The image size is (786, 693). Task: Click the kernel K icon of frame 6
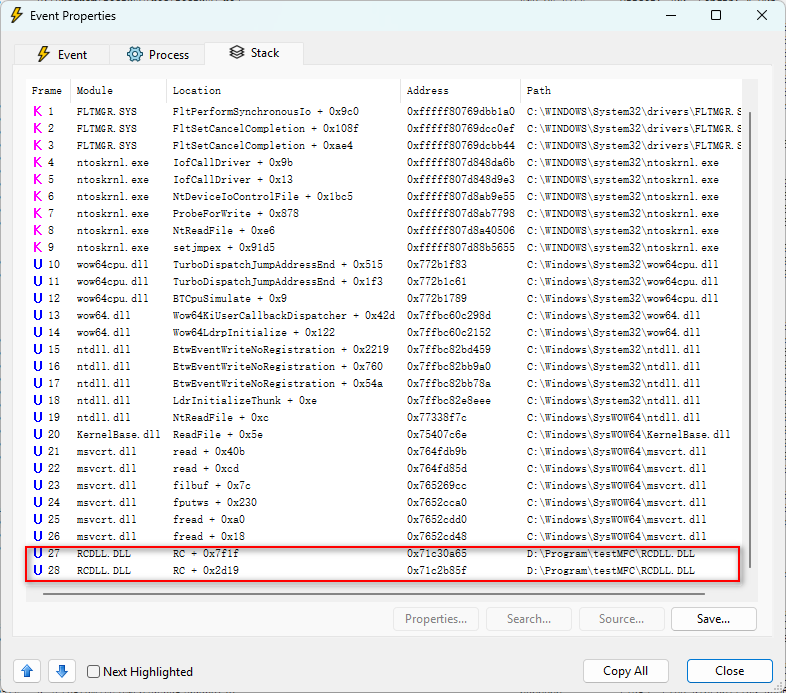click(x=38, y=197)
